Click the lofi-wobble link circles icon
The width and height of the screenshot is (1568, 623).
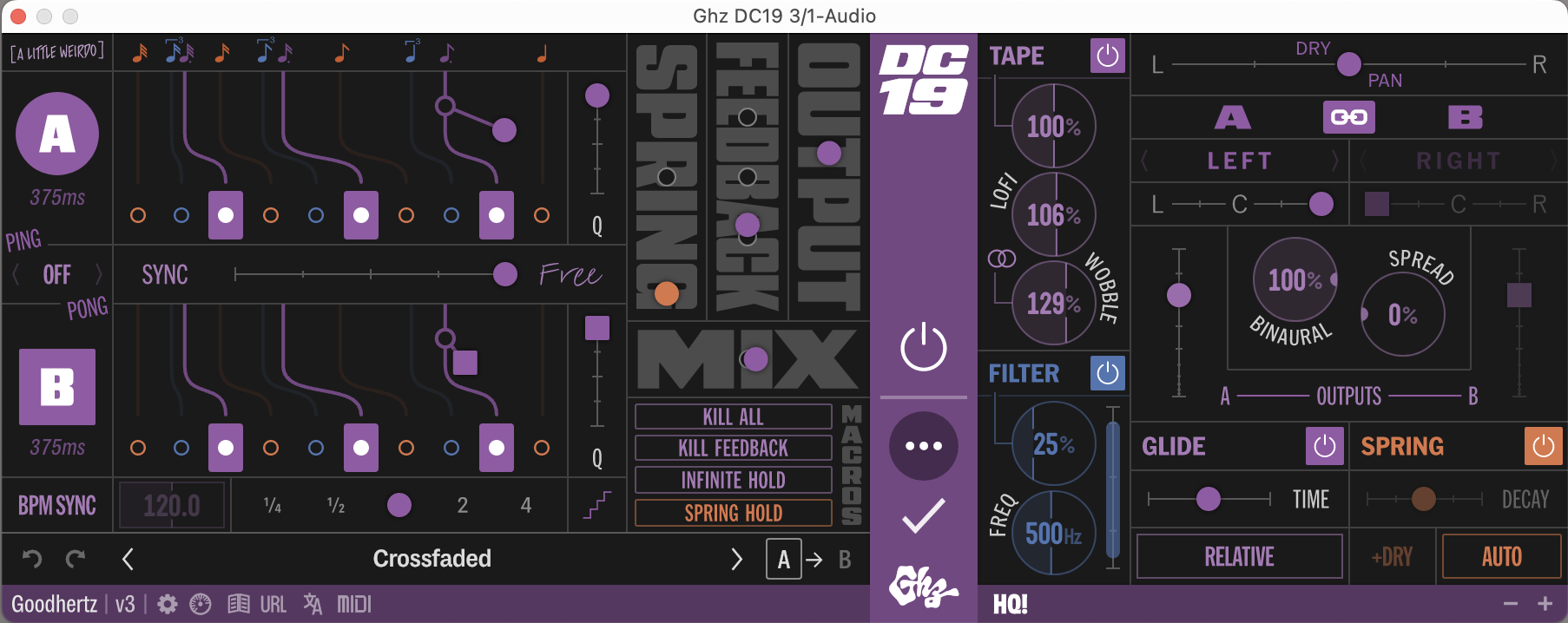1001,259
